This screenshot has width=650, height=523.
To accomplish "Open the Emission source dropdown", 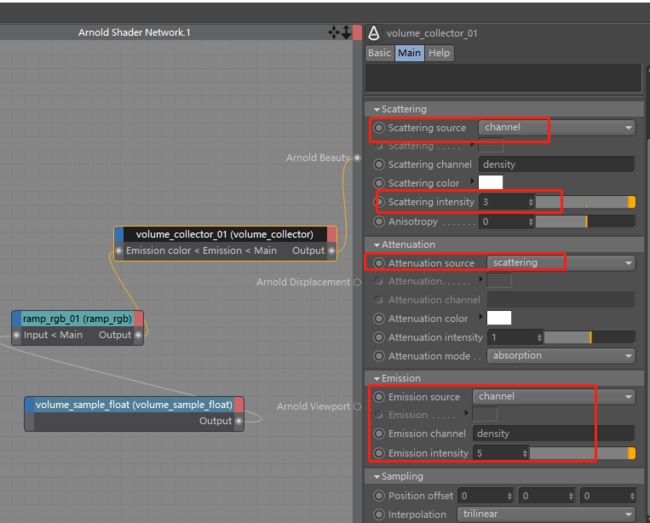I will point(554,397).
